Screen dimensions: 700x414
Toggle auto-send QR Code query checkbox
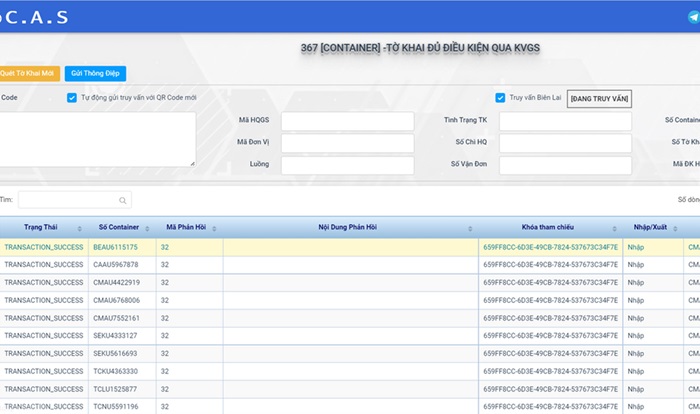coord(72,98)
